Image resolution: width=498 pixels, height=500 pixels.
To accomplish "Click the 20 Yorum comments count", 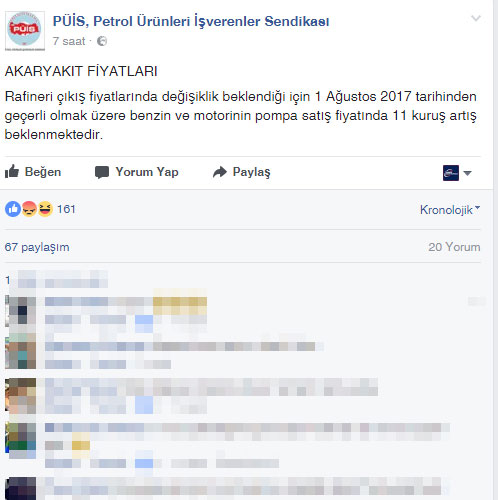I will click(x=454, y=247).
